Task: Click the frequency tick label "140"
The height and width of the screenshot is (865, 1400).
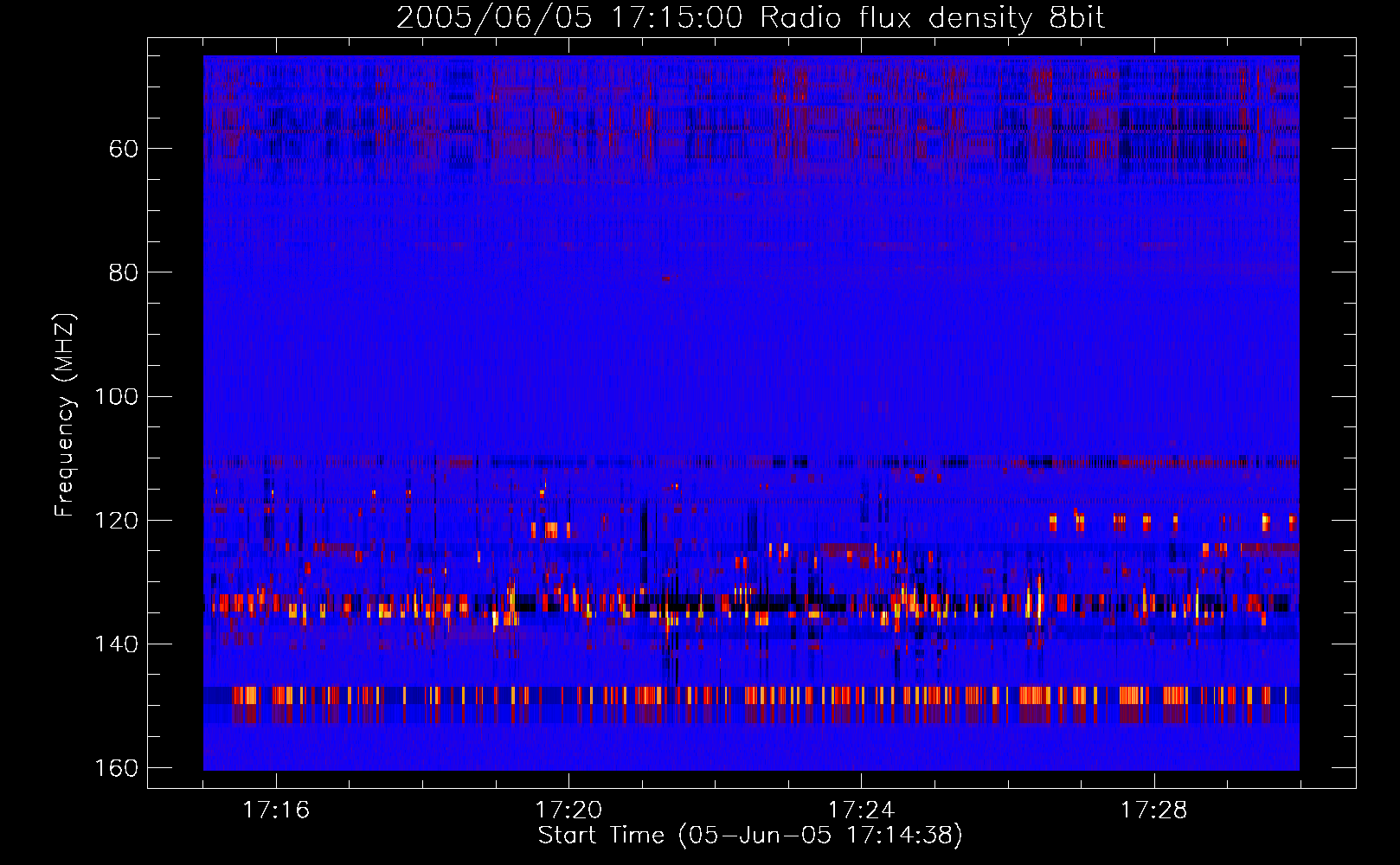Action: click(116, 644)
